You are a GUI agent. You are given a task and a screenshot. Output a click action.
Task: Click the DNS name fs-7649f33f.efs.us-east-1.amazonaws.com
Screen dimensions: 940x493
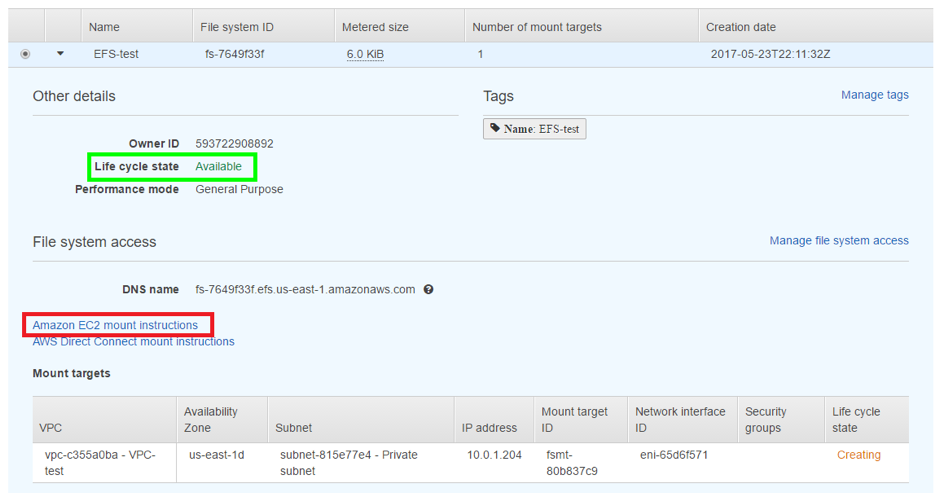point(305,290)
